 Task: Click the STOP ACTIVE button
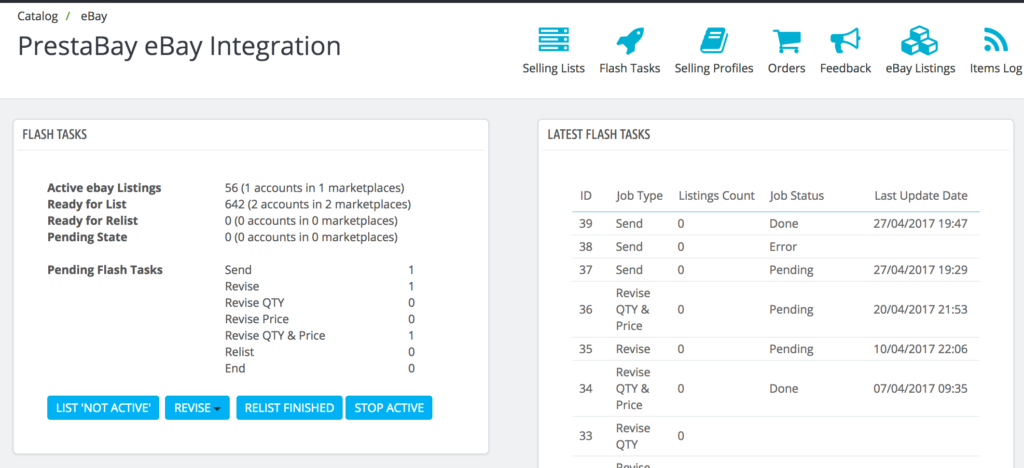click(389, 408)
